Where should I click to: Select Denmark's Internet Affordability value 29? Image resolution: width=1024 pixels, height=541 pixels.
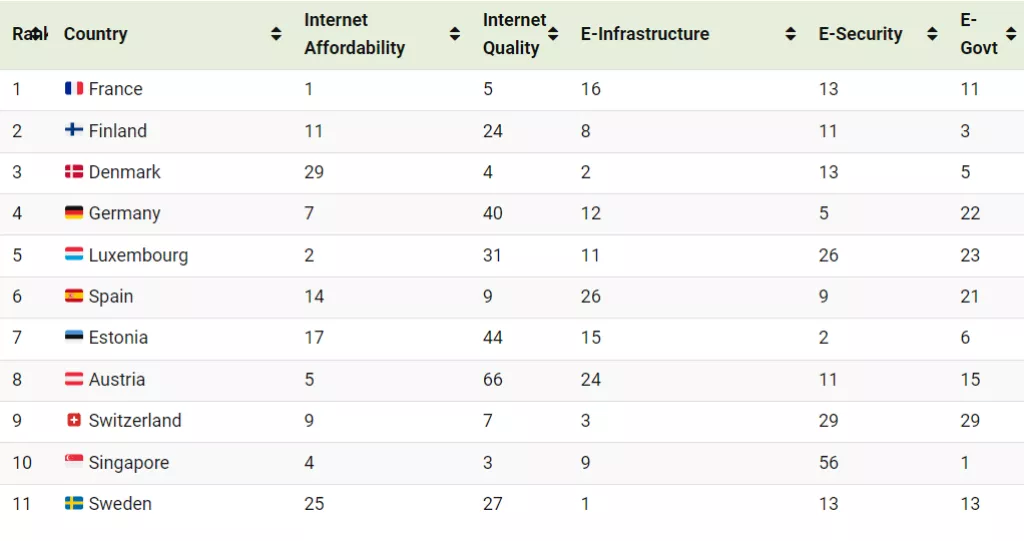coord(314,172)
